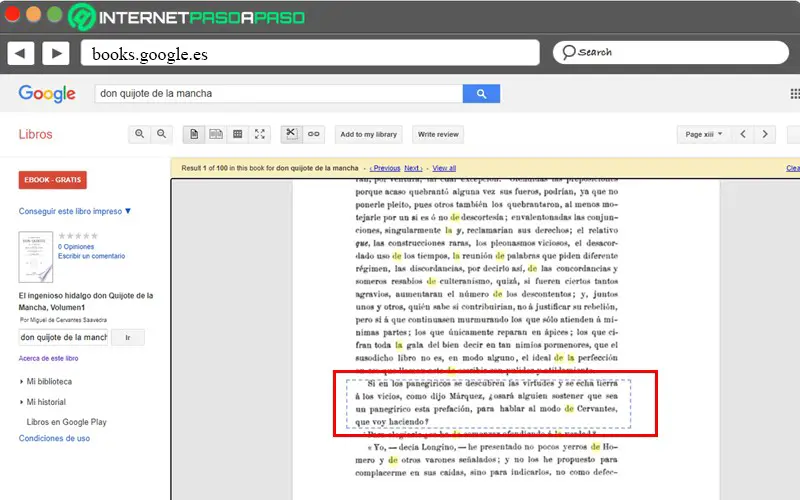This screenshot has height=500, width=800.
Task: Click the star rating row
Action: pyautogui.click(x=78, y=236)
